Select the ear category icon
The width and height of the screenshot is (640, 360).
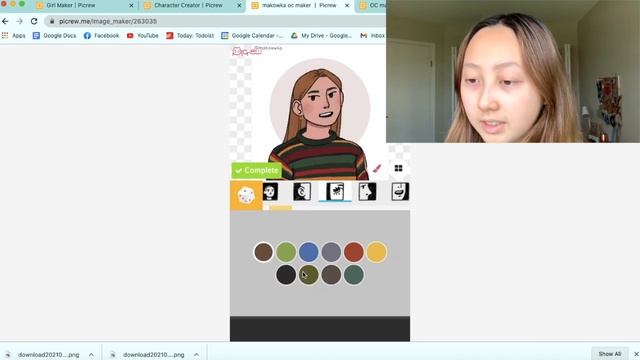tap(302, 191)
